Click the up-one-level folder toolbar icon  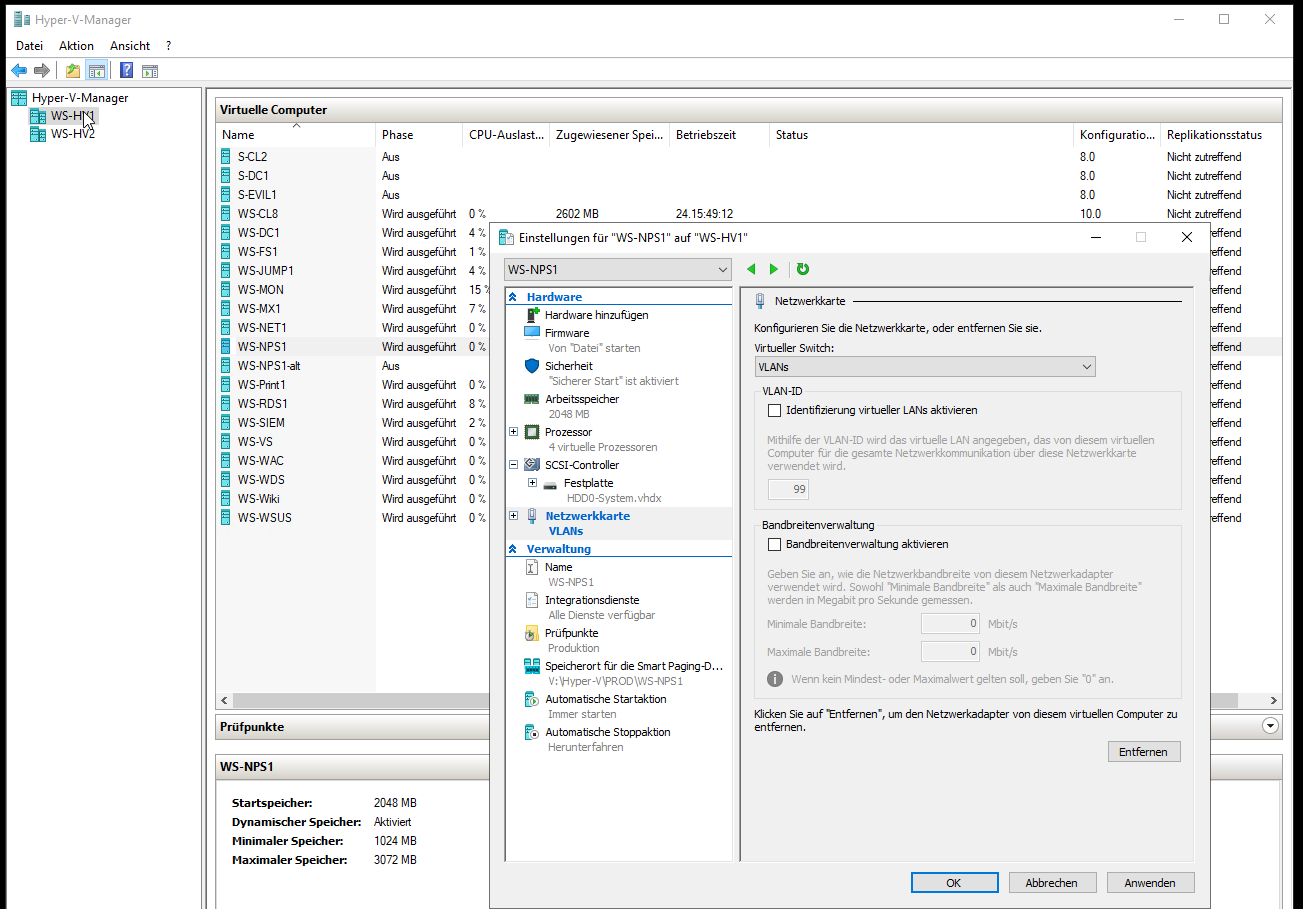coord(73,71)
